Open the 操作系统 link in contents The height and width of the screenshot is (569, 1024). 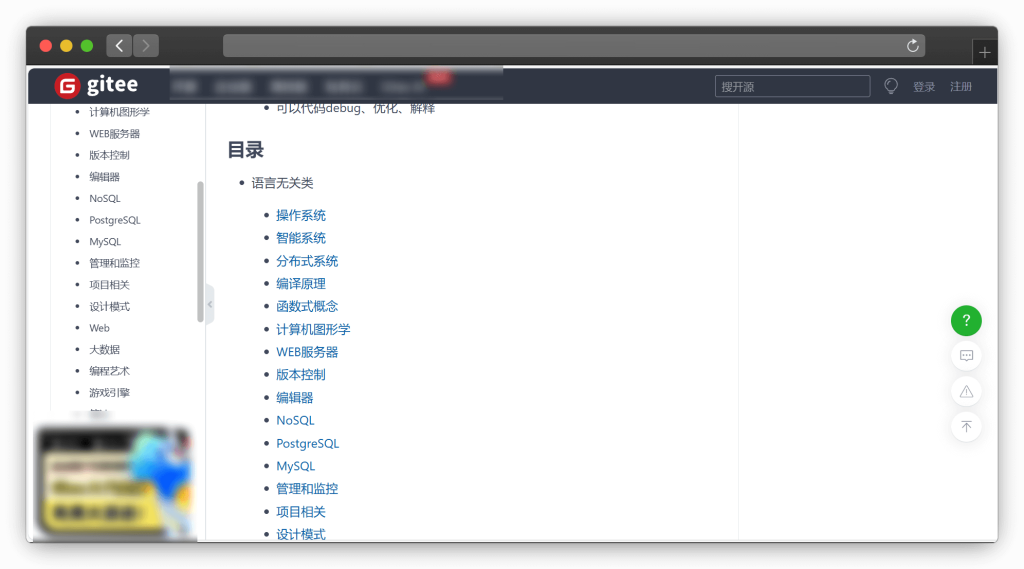[300, 215]
